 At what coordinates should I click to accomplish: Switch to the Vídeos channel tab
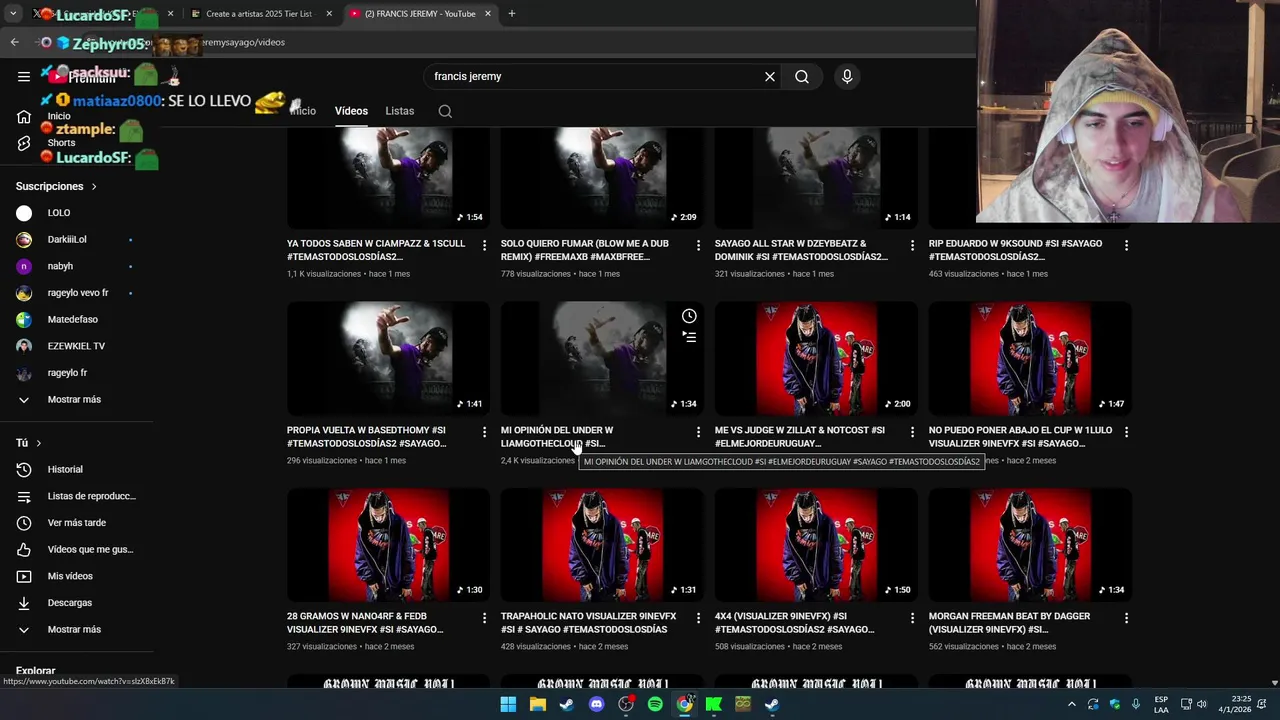(x=351, y=111)
